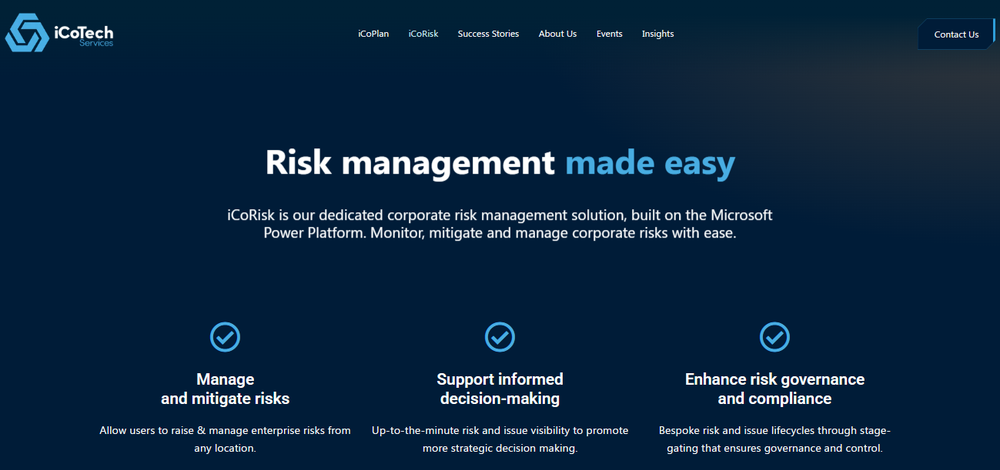Screen dimensions: 1000x470
Task: Click checkmark icon above Enhance risk governance
Action: coord(775,337)
